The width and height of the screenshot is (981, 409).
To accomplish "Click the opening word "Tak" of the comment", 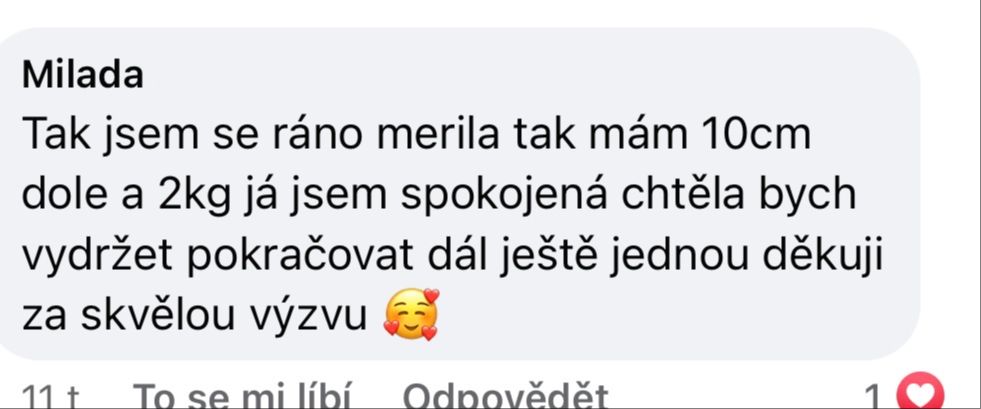I will [55, 136].
